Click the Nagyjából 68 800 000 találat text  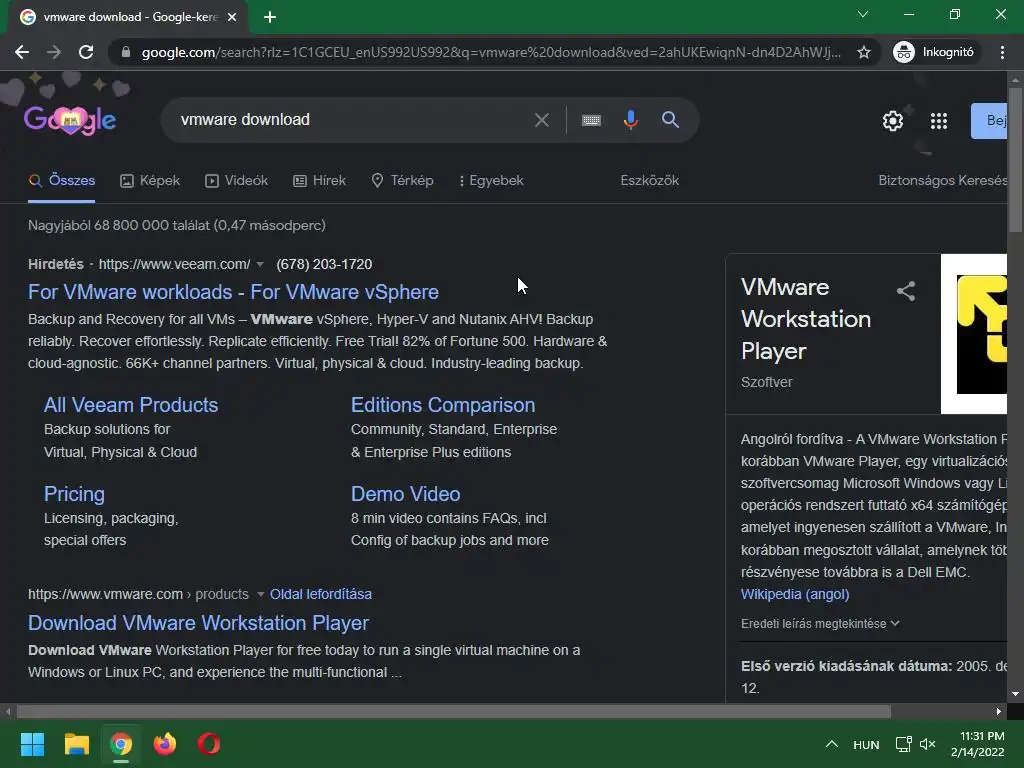coord(177,225)
